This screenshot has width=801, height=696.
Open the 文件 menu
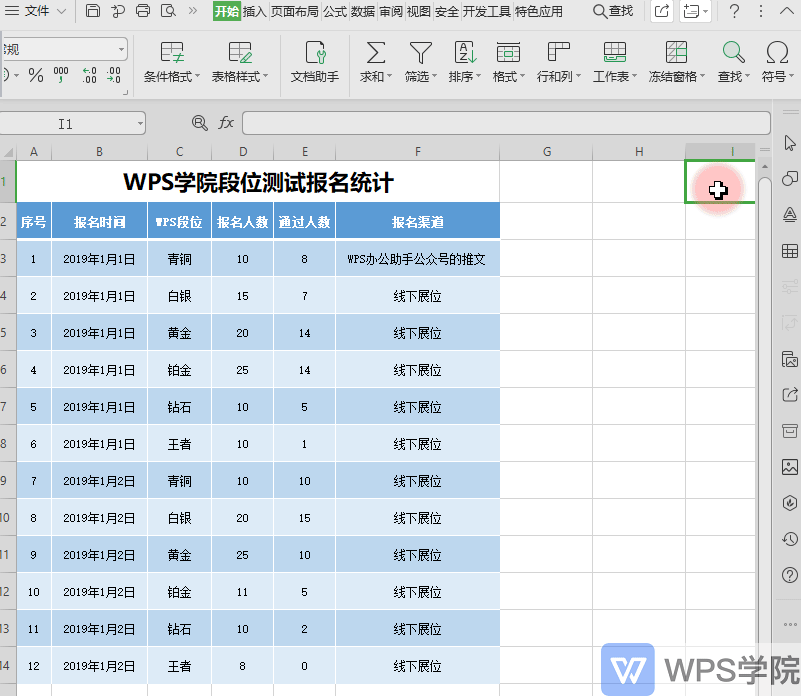coord(35,11)
